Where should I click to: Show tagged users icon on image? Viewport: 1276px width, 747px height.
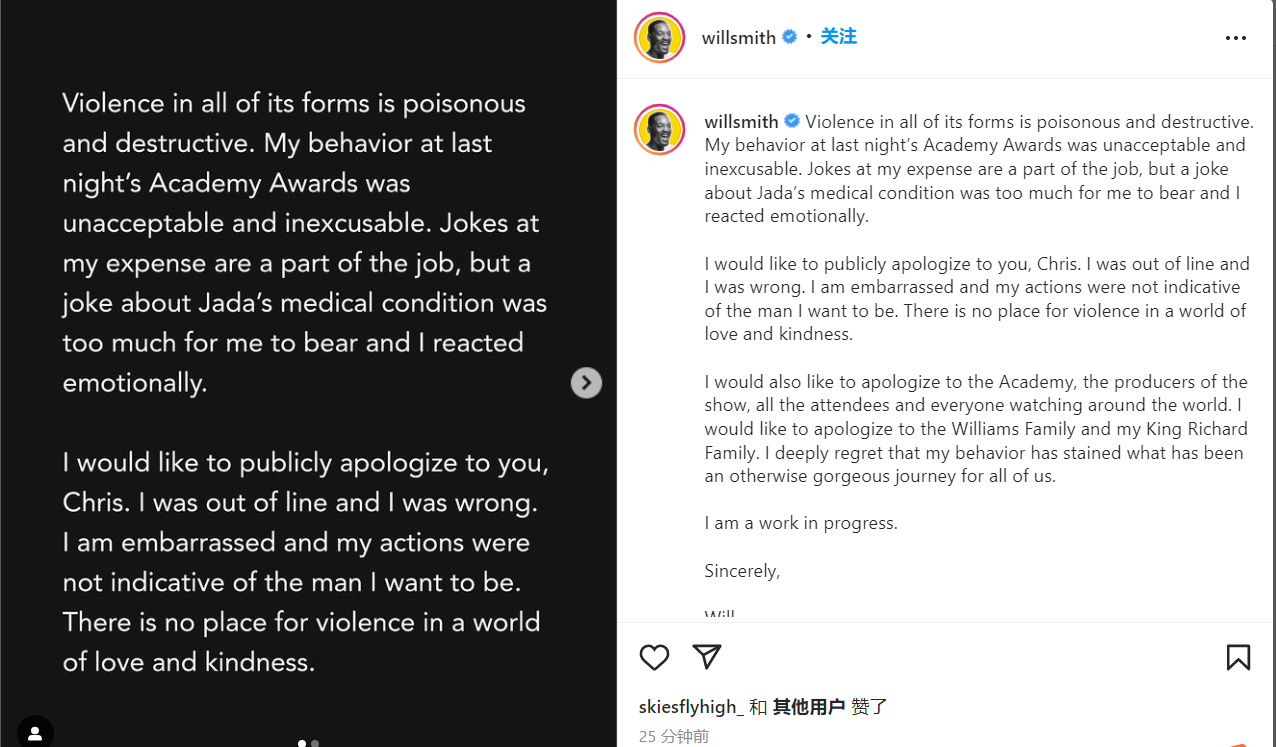tap(35, 733)
